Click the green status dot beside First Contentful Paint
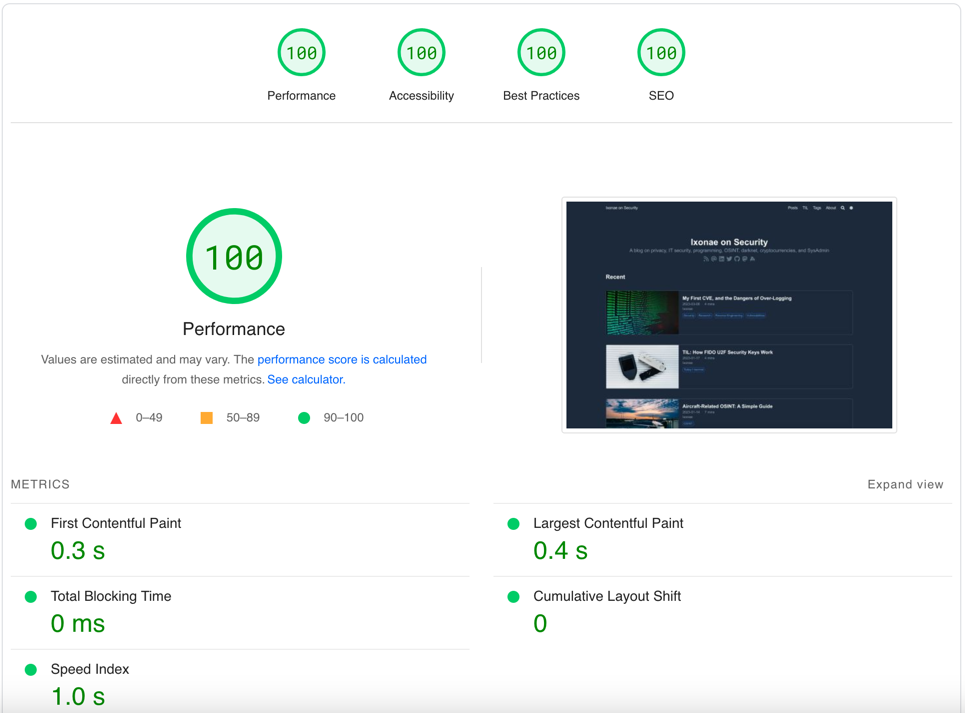This screenshot has width=965, height=713. (31, 523)
